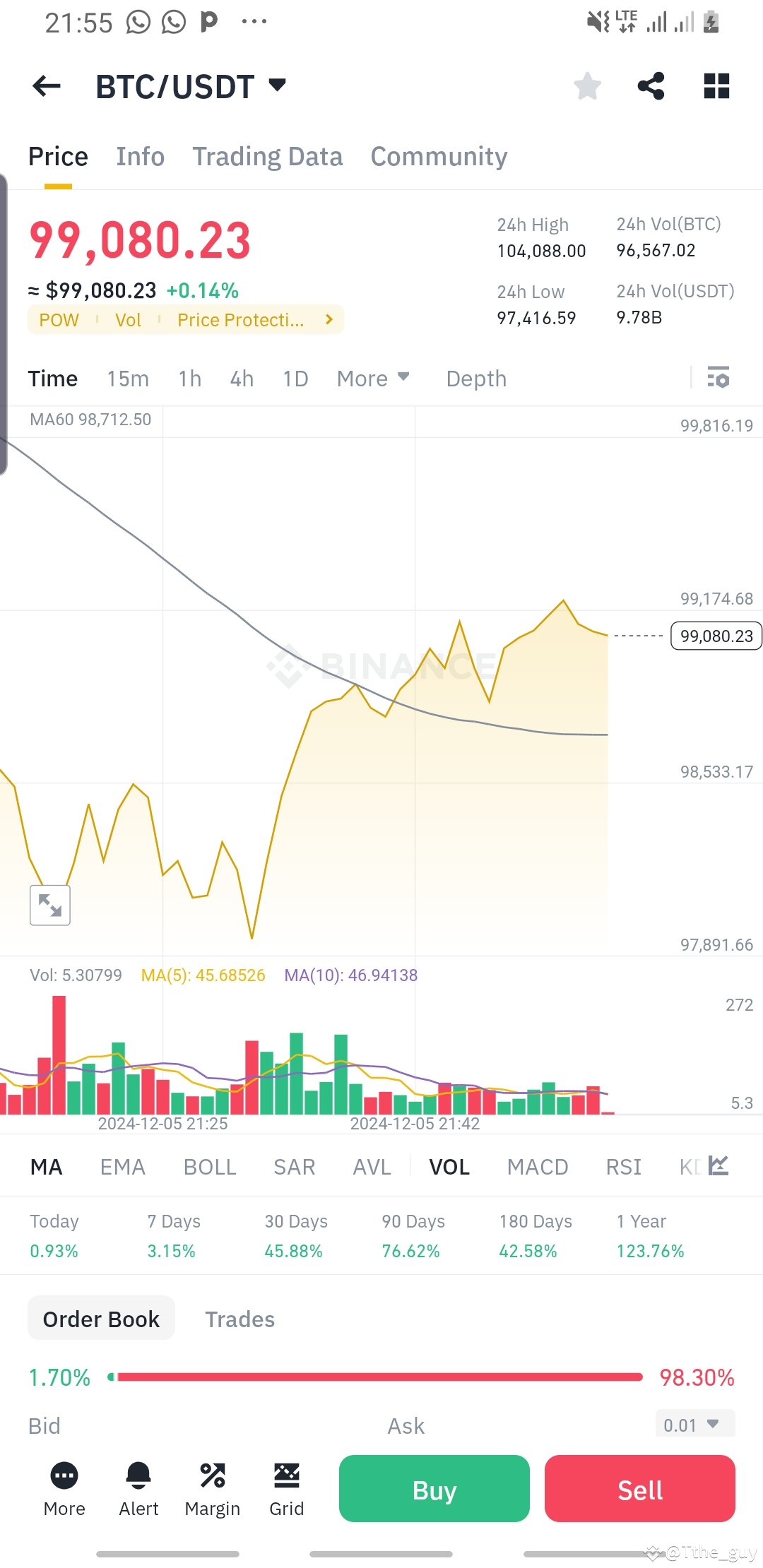Open the Grid trading icon
This screenshot has height=1568, width=763.
coord(286,1488)
